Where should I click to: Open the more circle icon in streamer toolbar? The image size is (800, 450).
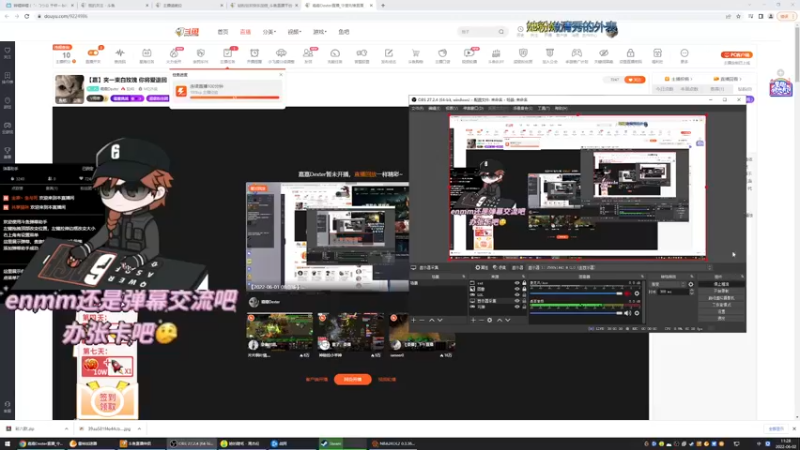coord(684,53)
